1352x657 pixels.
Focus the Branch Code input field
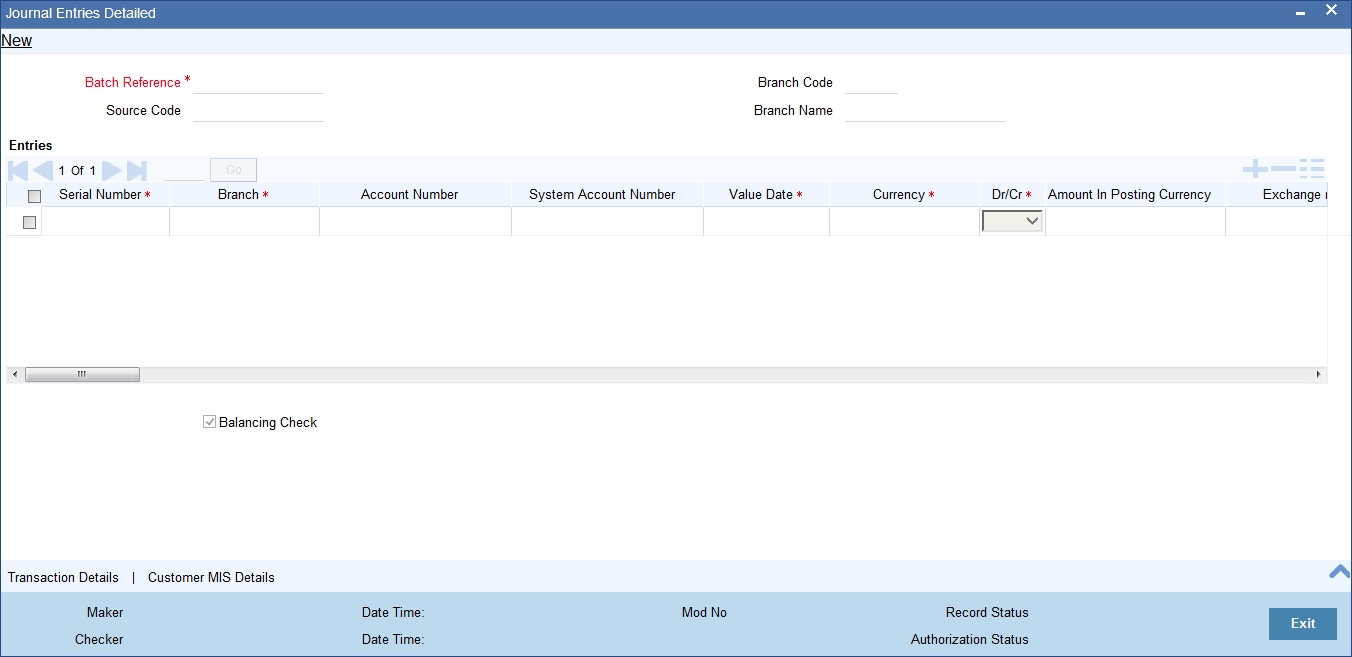871,83
